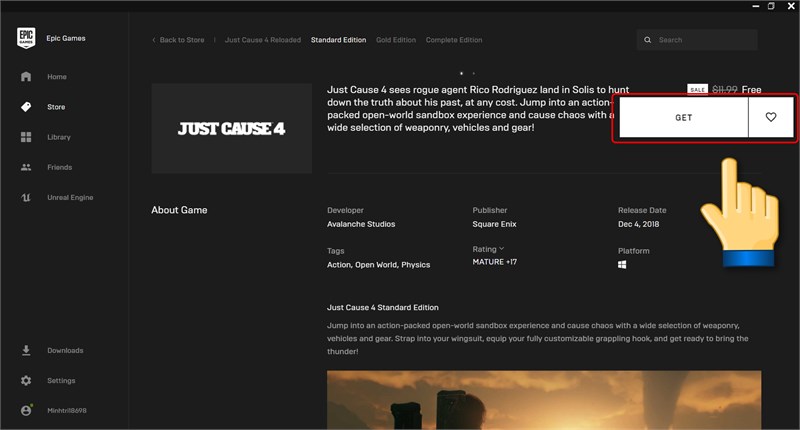Viewport: 800px width, 430px height.
Task: Open the Library grid icon
Action: tap(26, 137)
